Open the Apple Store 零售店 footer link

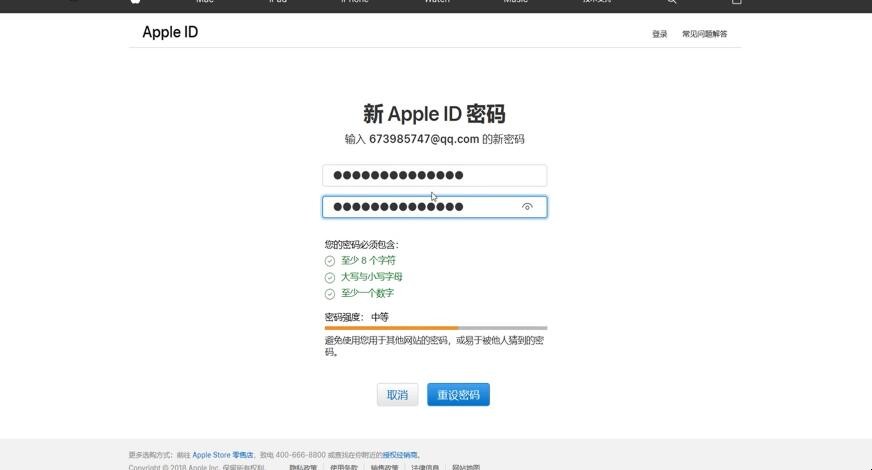pos(222,455)
